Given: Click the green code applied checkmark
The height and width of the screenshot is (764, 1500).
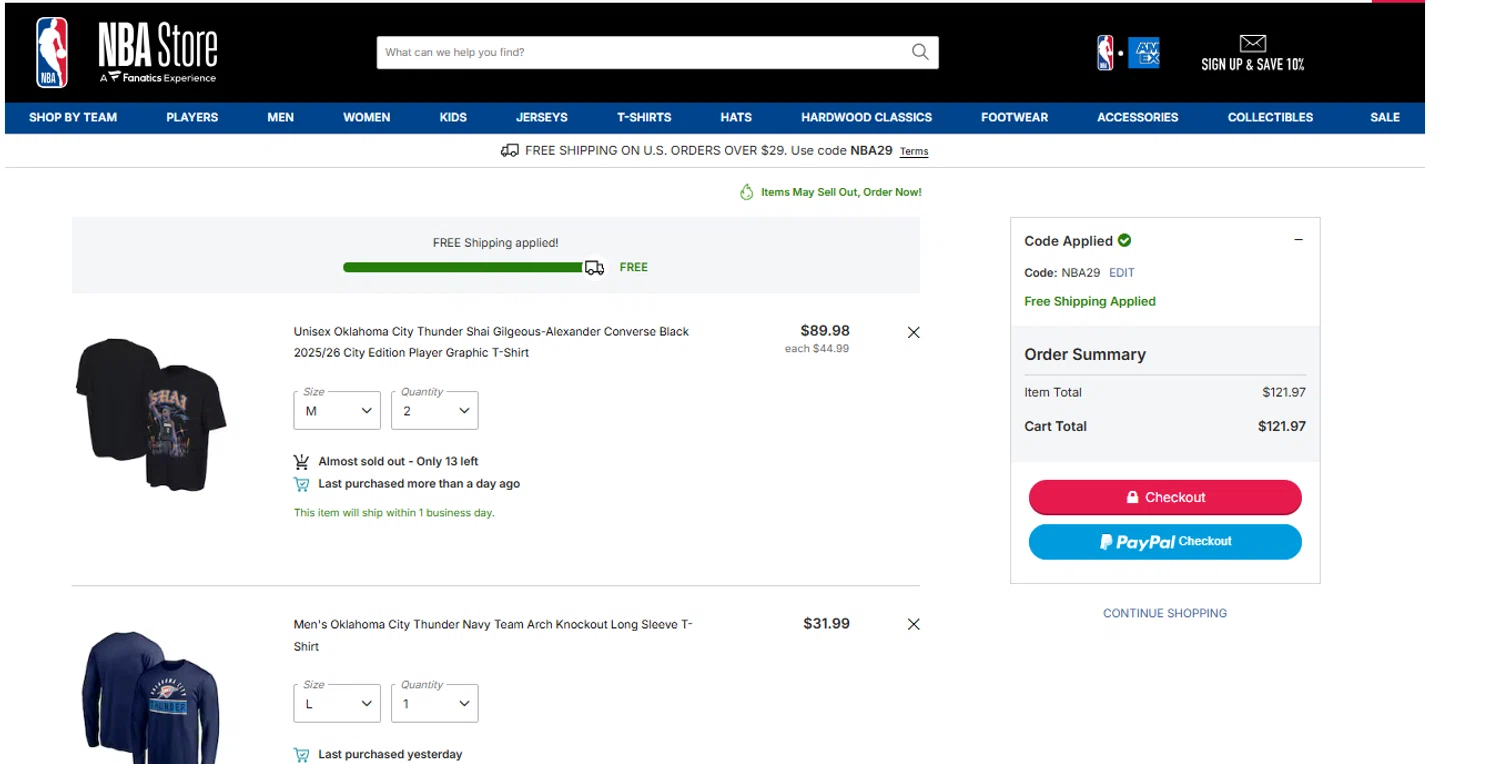Looking at the screenshot, I should click(x=1125, y=240).
